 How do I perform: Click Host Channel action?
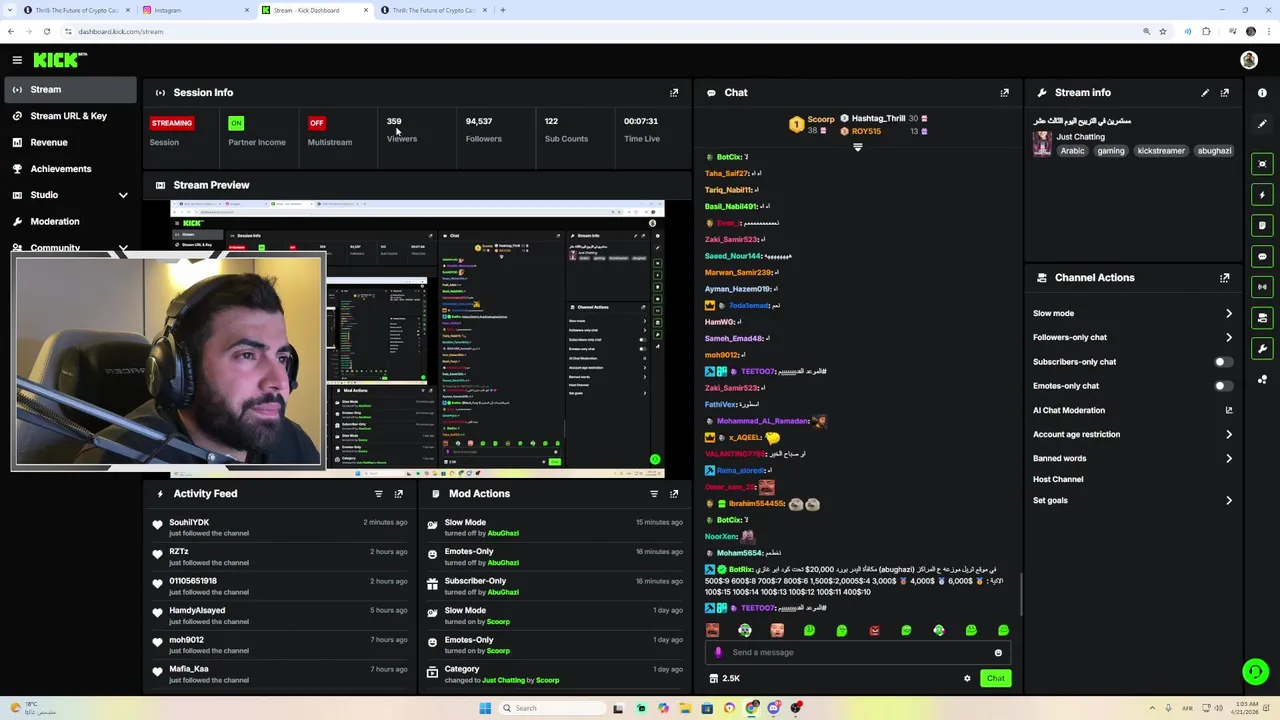click(x=1058, y=480)
